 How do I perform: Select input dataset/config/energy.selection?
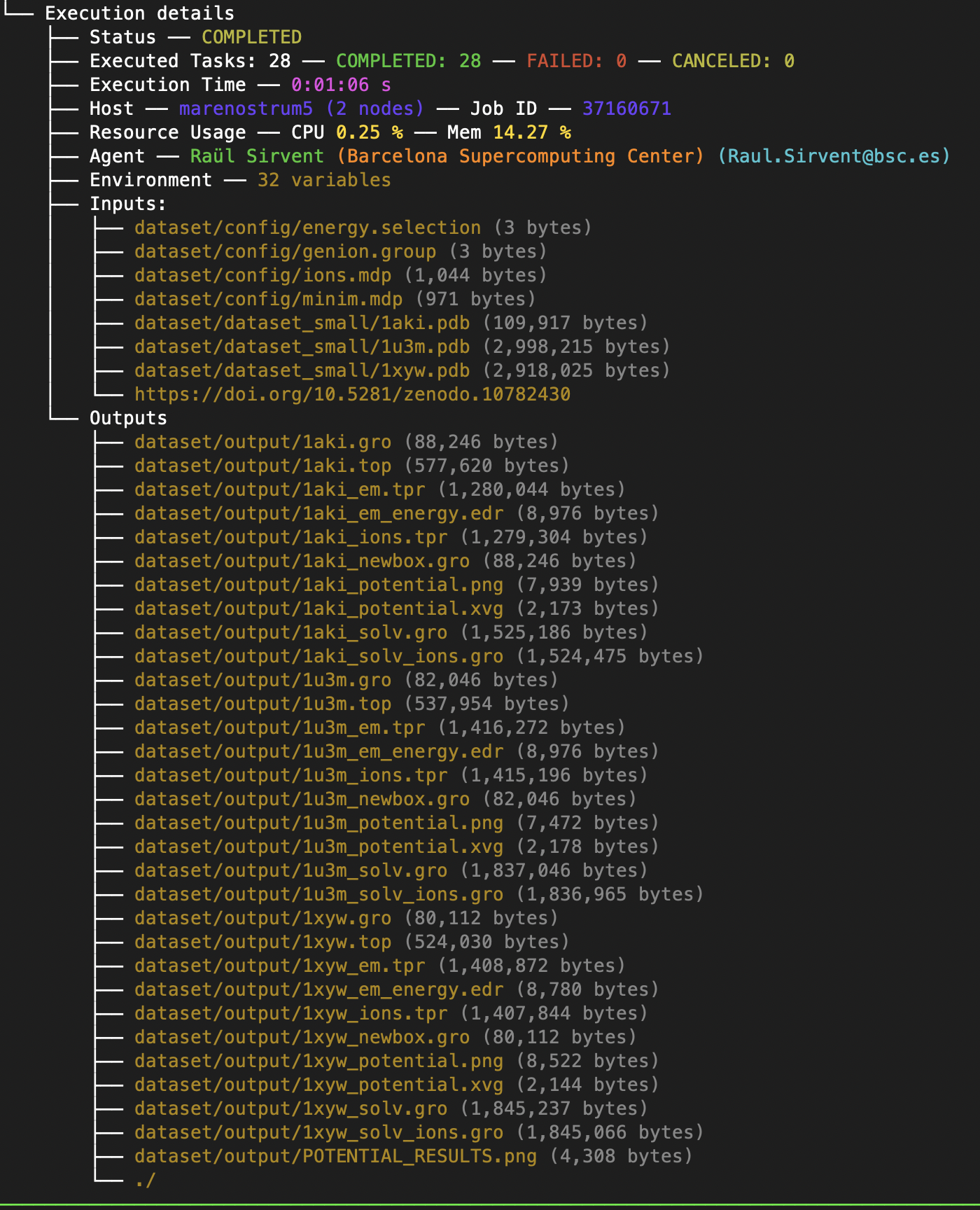(307, 228)
